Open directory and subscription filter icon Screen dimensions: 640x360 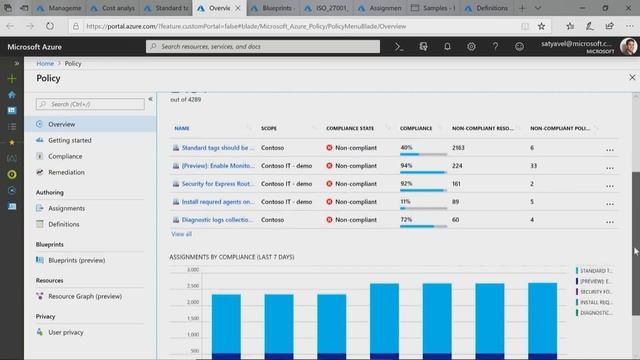[423, 47]
